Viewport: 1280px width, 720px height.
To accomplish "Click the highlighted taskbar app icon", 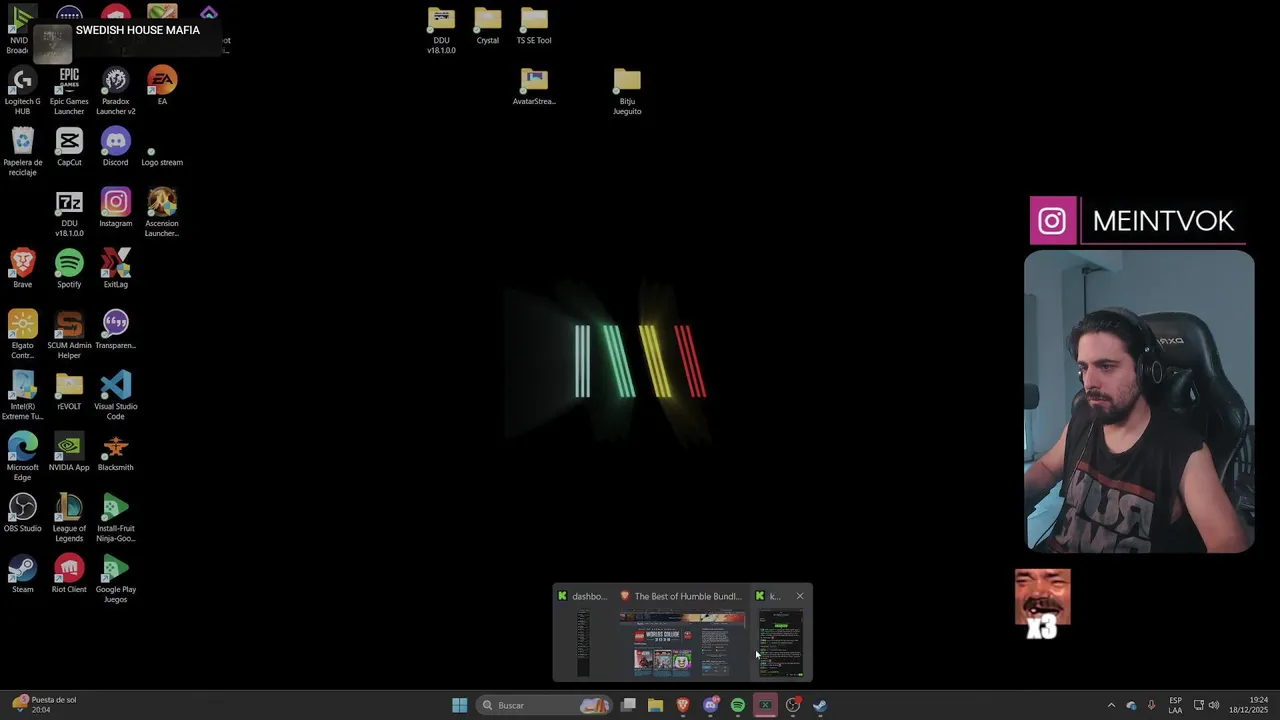I will point(765,705).
